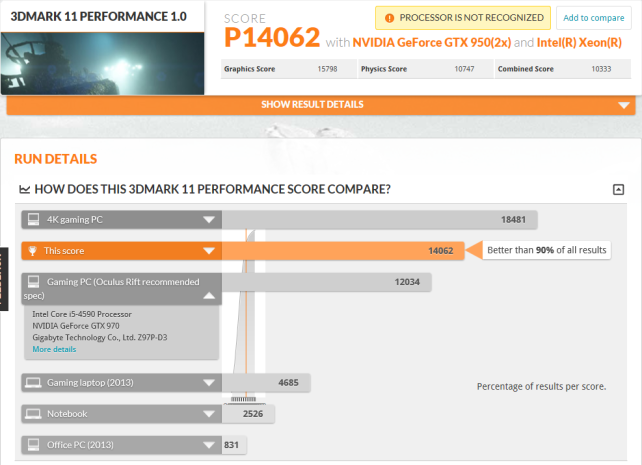The image size is (642, 465).
Task: Click the Graphics Score 15798 cell
Action: pos(289,69)
